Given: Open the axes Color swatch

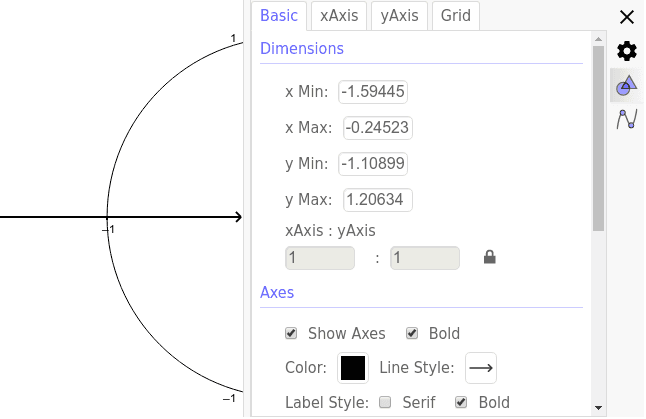Looking at the screenshot, I should [x=353, y=368].
